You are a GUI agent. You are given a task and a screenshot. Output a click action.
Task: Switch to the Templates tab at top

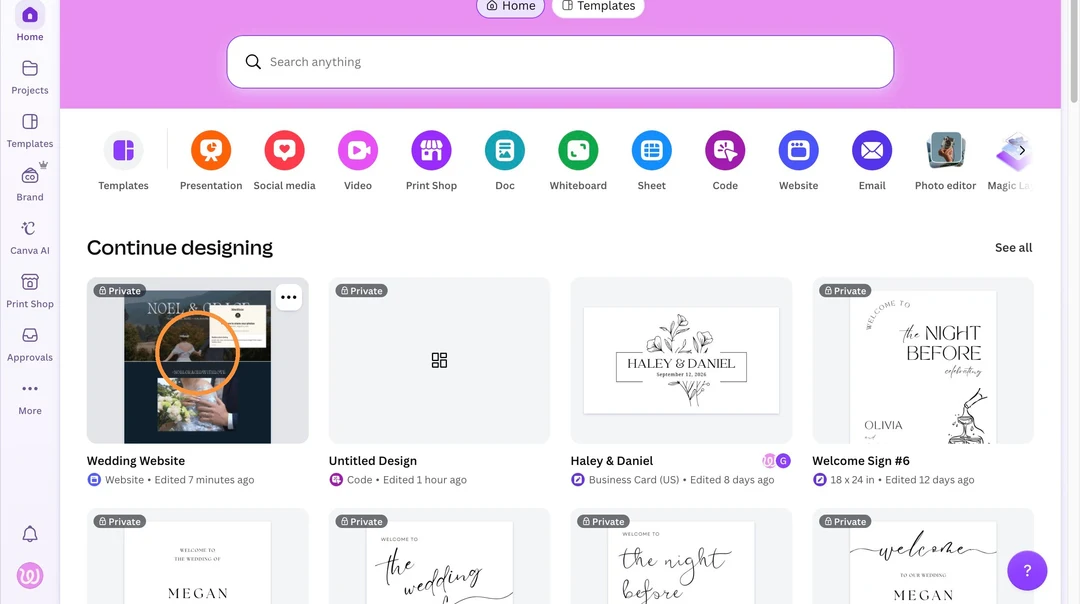tap(598, 6)
